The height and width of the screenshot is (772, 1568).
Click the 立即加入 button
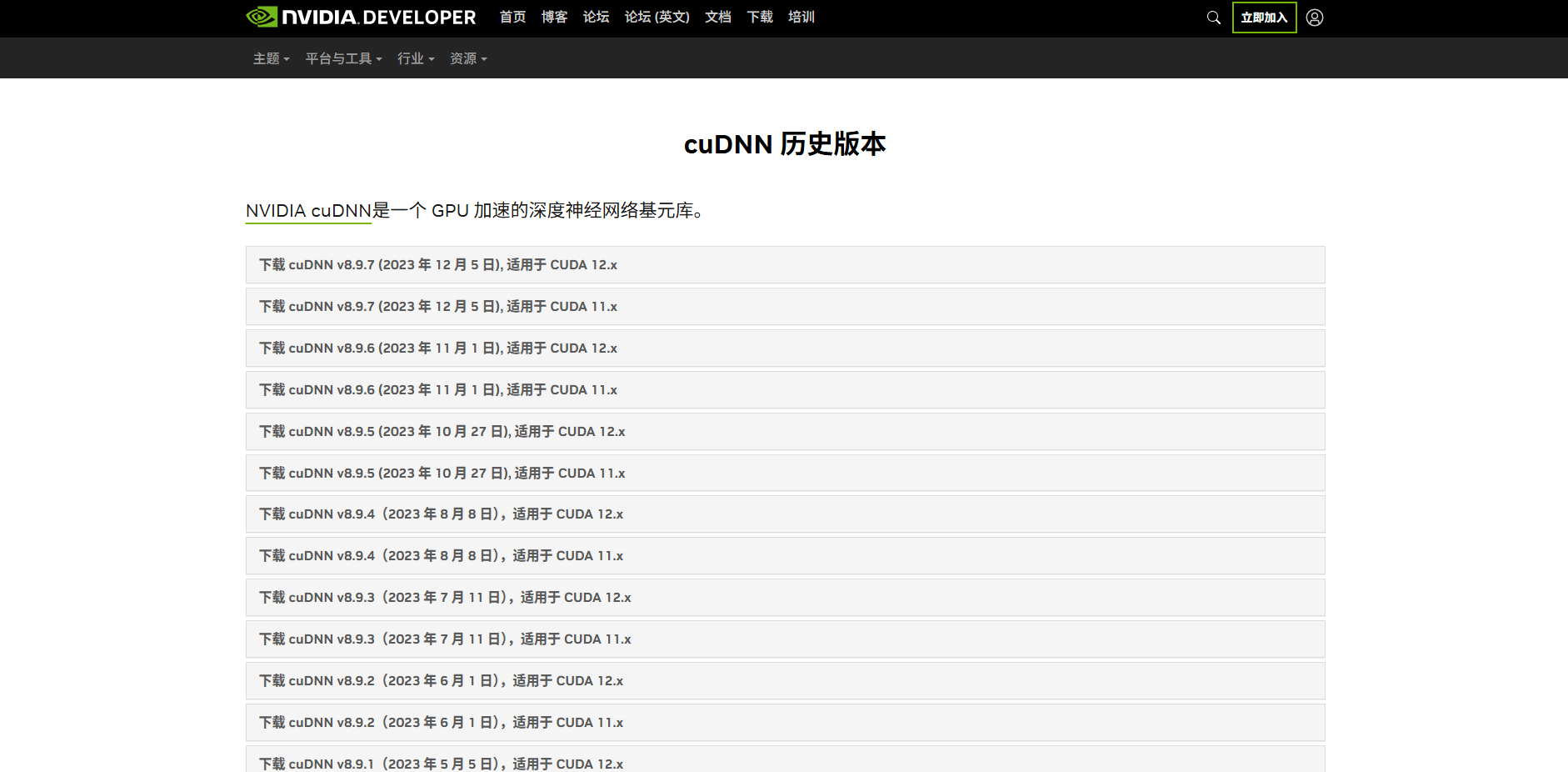1264,17
